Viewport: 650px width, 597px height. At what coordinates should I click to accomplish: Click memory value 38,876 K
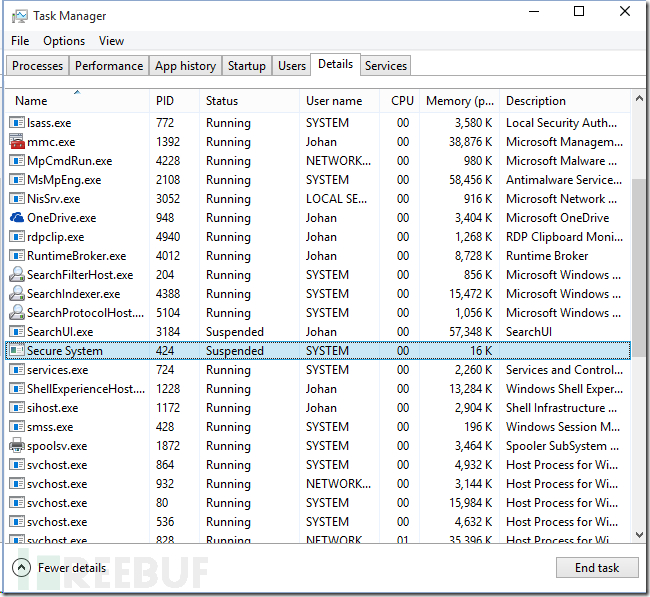pyautogui.click(x=471, y=142)
